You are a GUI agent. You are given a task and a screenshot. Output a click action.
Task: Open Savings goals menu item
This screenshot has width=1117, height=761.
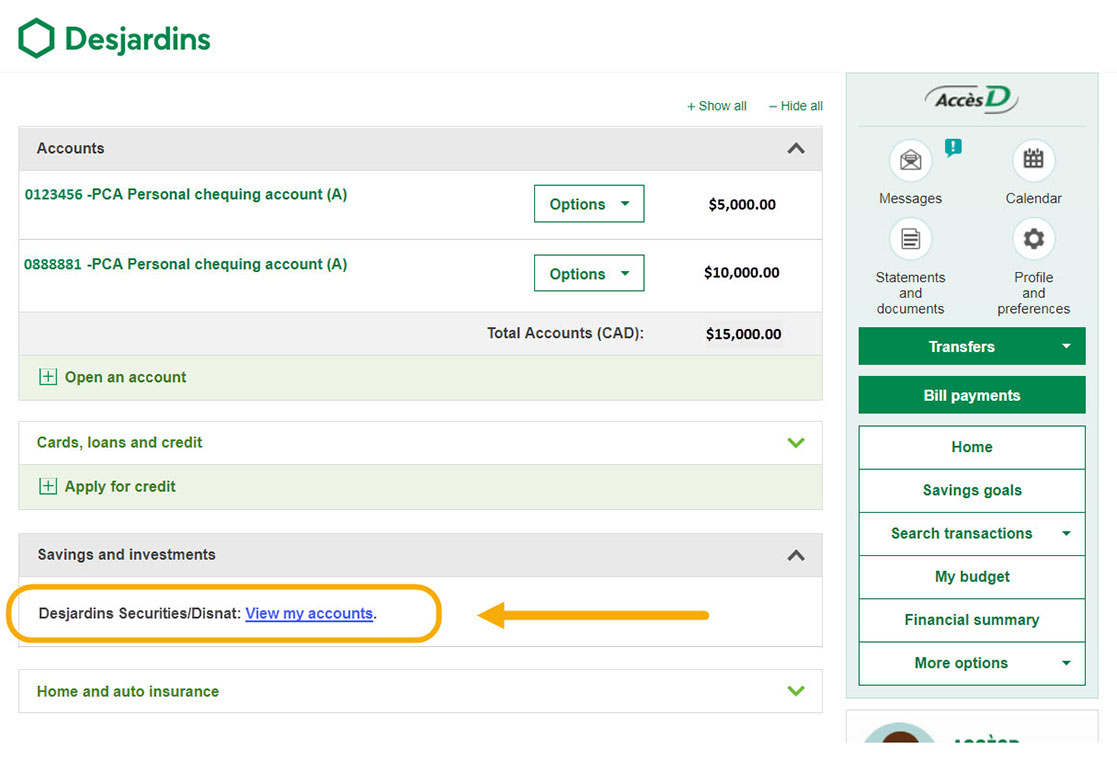tap(972, 490)
